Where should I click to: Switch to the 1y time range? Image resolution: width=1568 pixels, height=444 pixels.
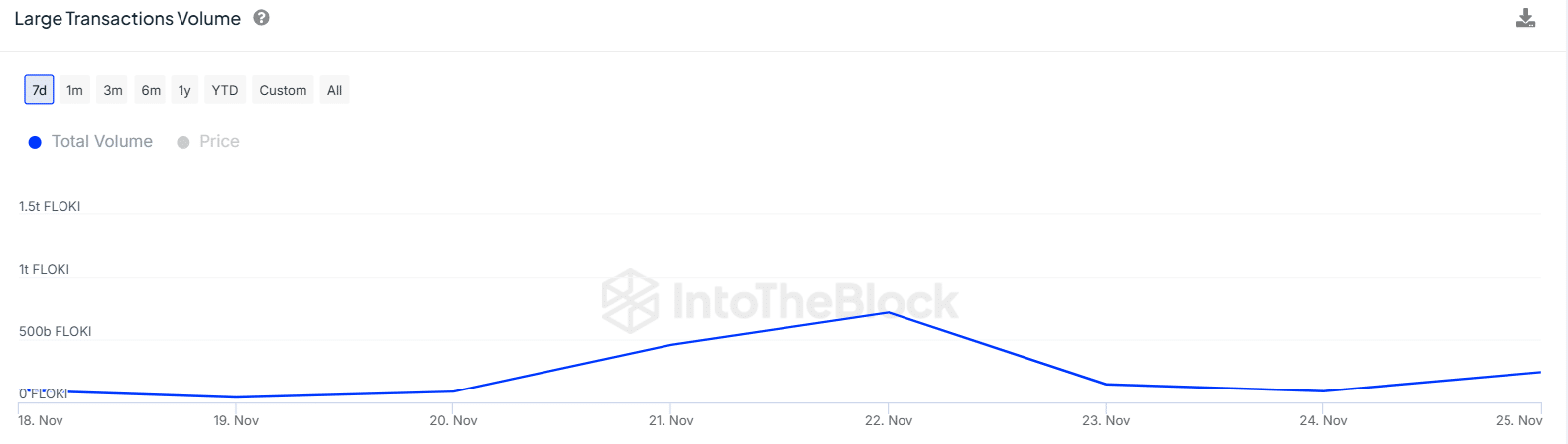click(x=184, y=90)
